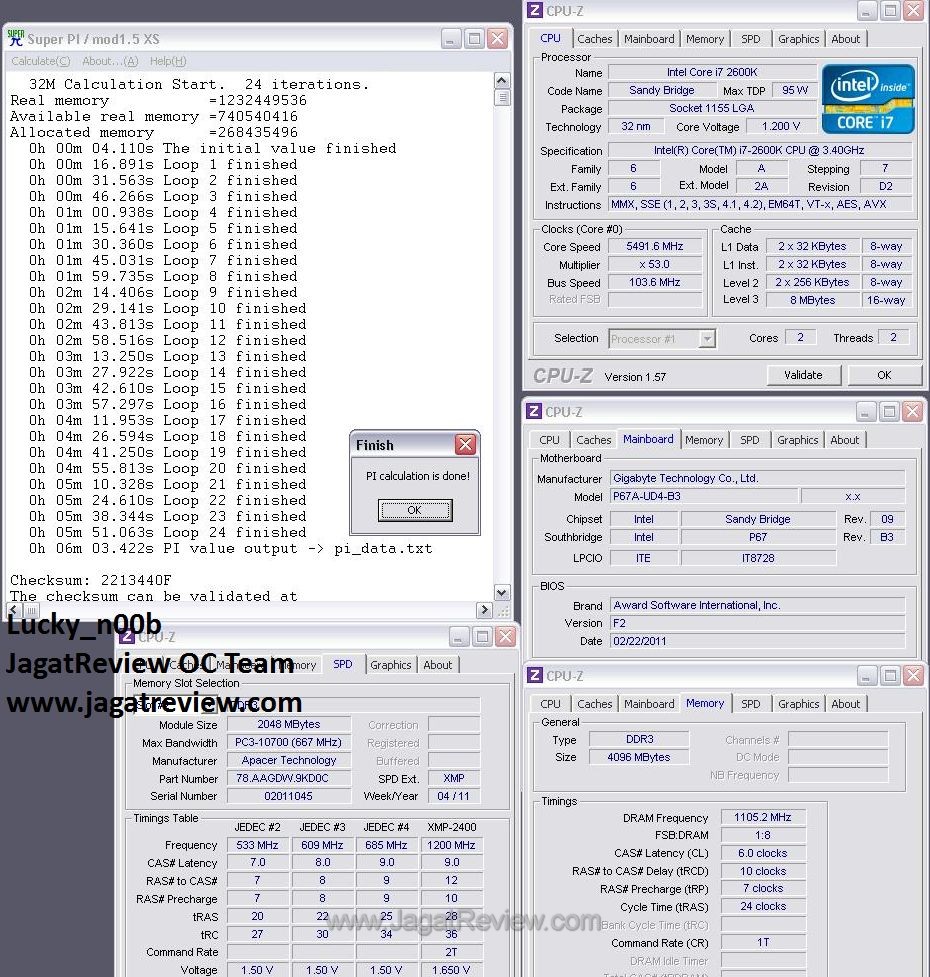Click the Multiplier value x 53.0
The width and height of the screenshot is (930, 977).
(655, 264)
